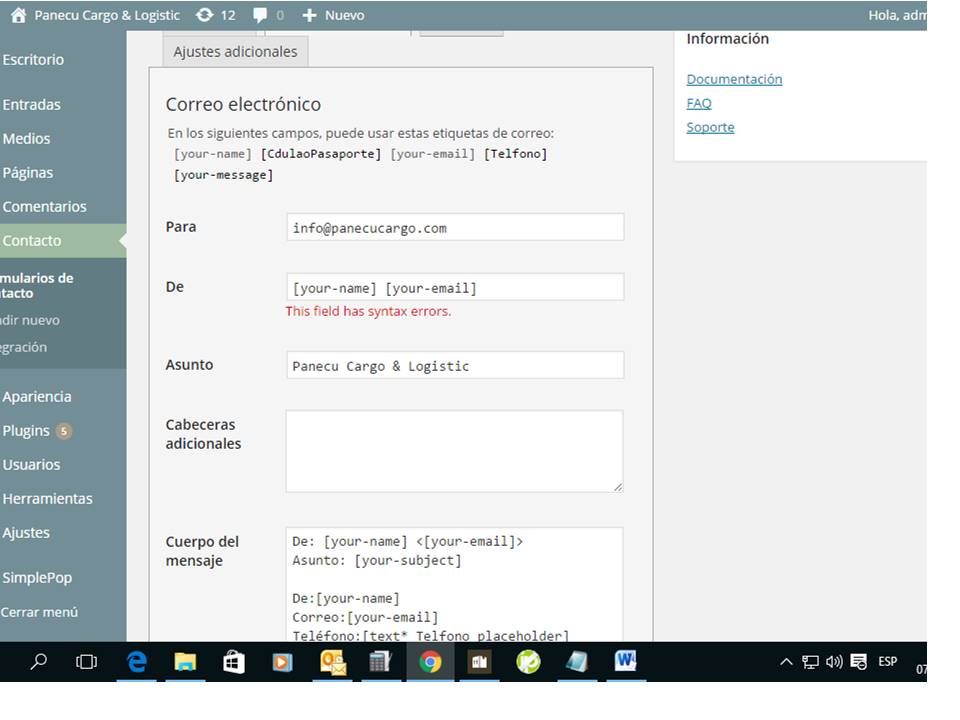This screenshot has height=720, width=960.
Task: Click the [your-name] mail tag
Action: [212, 154]
